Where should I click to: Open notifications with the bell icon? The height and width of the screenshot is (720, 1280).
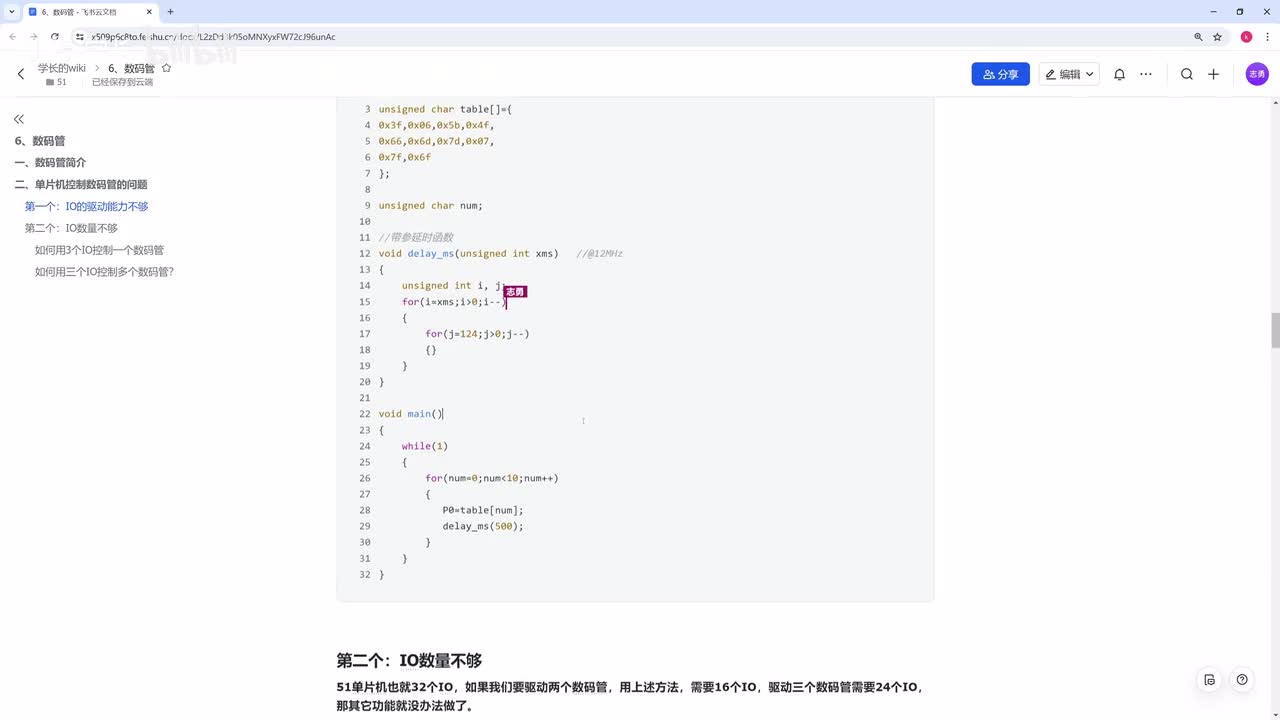(x=1120, y=74)
